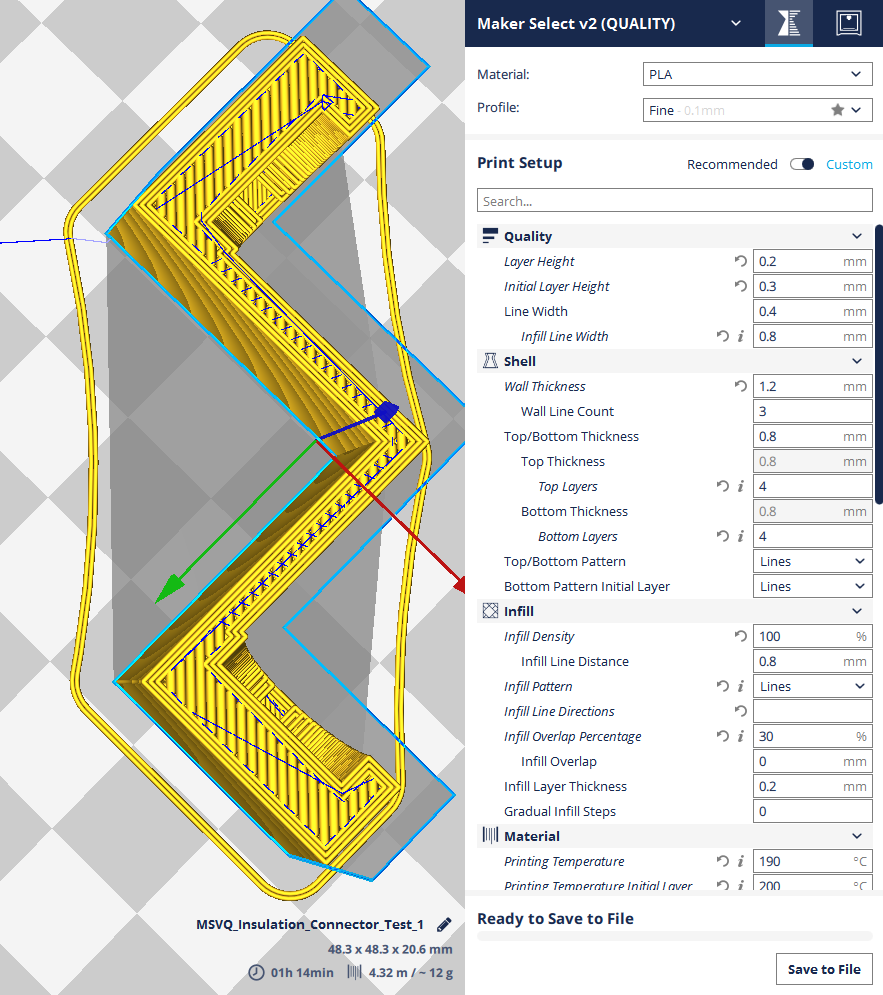Open the Material dropdown showing PLA
The image size is (883, 995).
(x=757, y=74)
